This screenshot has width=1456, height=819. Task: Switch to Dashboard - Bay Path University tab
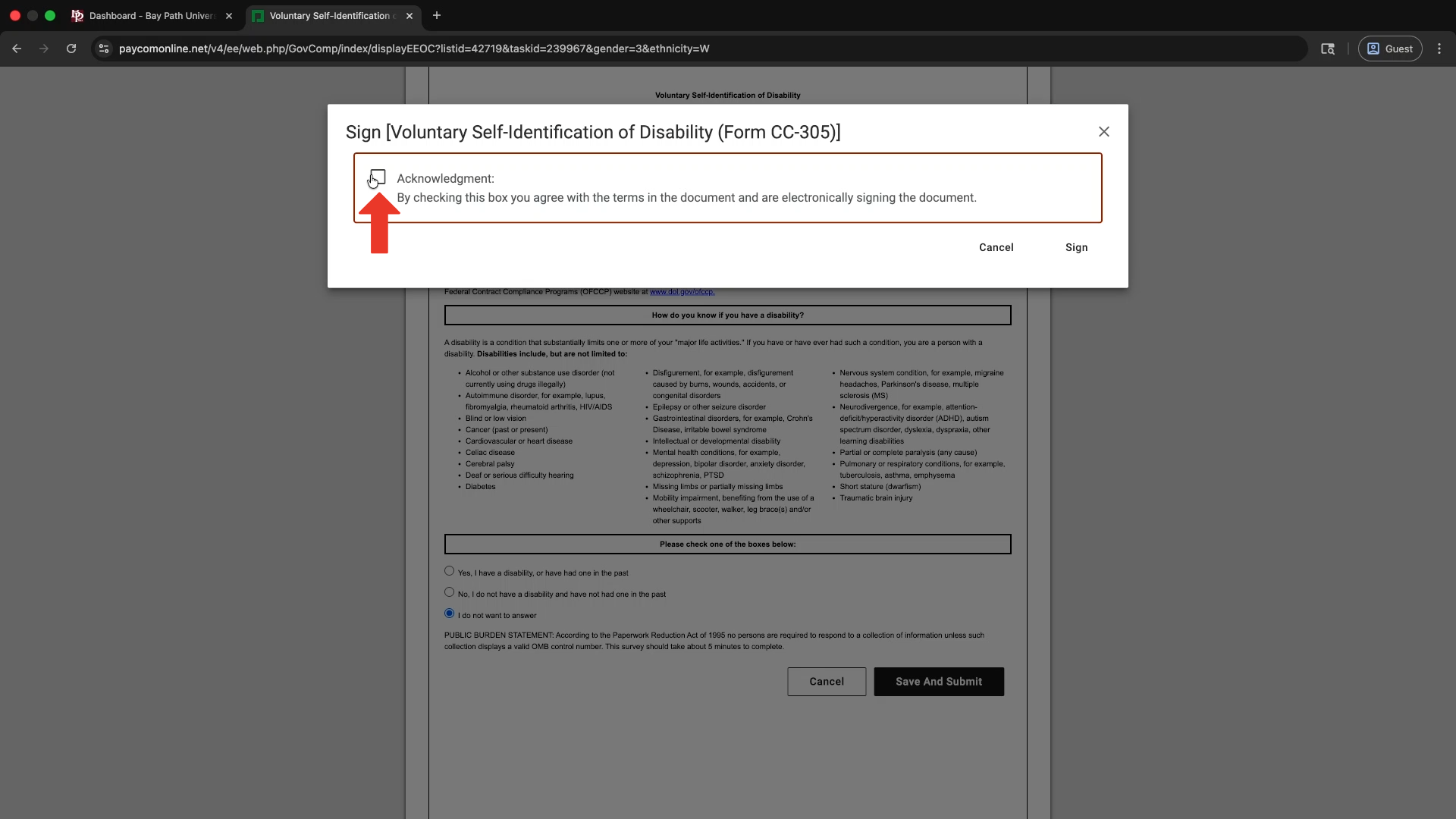pos(152,16)
